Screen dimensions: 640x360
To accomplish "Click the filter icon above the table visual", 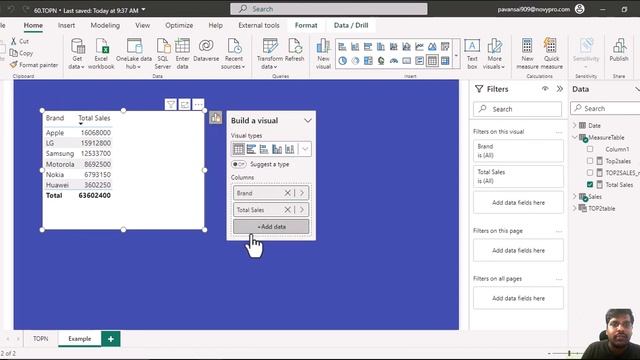I will [x=171, y=104].
